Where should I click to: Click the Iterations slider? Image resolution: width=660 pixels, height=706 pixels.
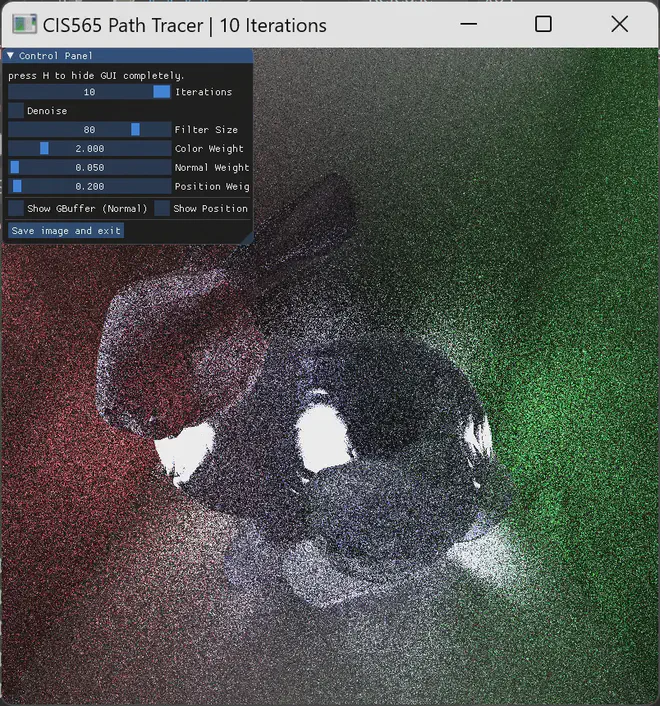point(90,92)
